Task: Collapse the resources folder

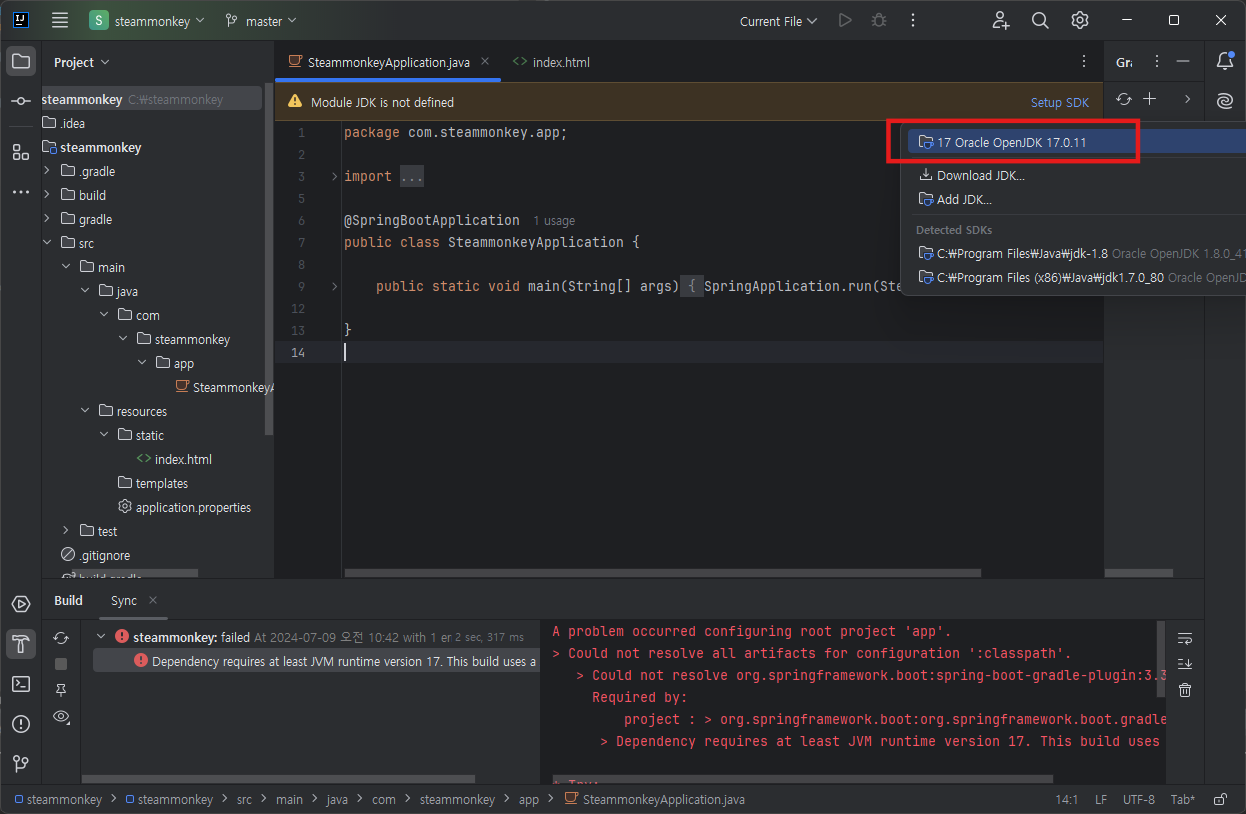Action: (85, 411)
